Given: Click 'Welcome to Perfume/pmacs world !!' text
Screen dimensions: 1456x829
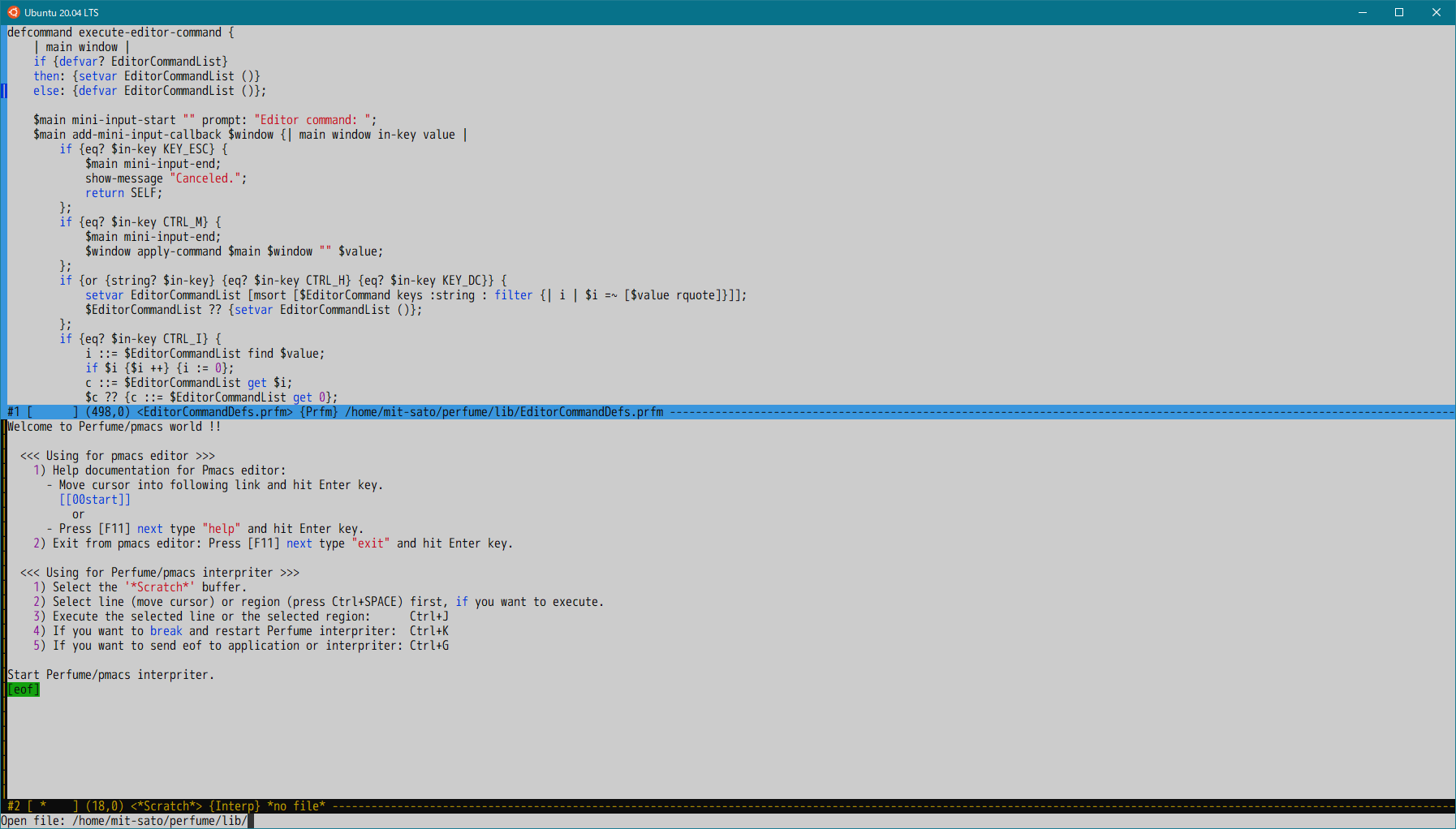Looking at the screenshot, I should coord(114,427).
